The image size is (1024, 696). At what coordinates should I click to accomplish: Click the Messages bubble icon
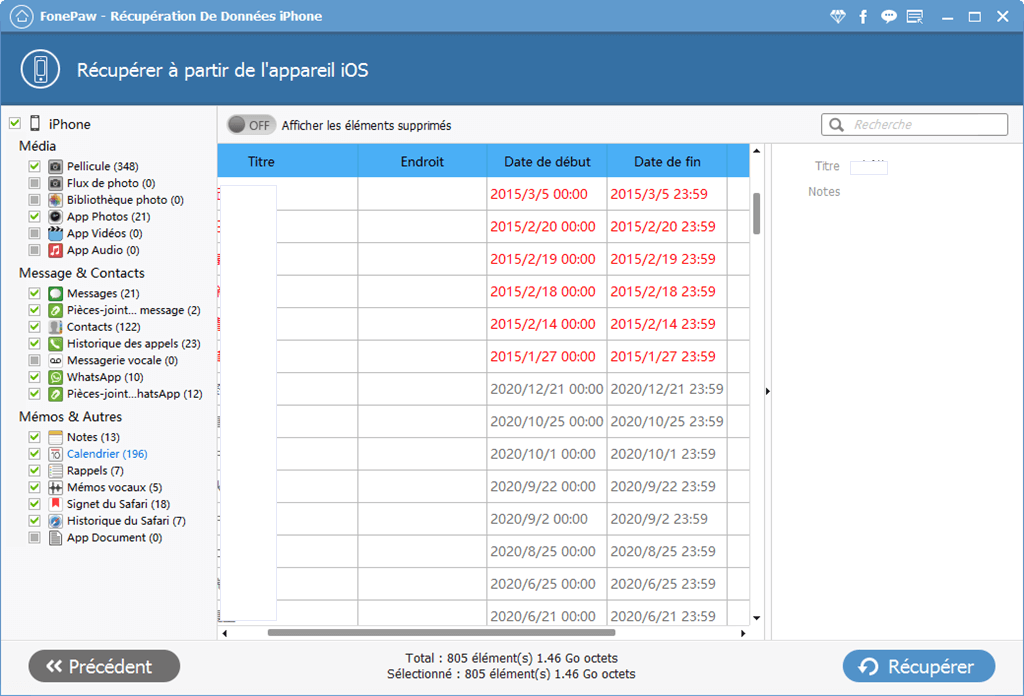(56, 294)
